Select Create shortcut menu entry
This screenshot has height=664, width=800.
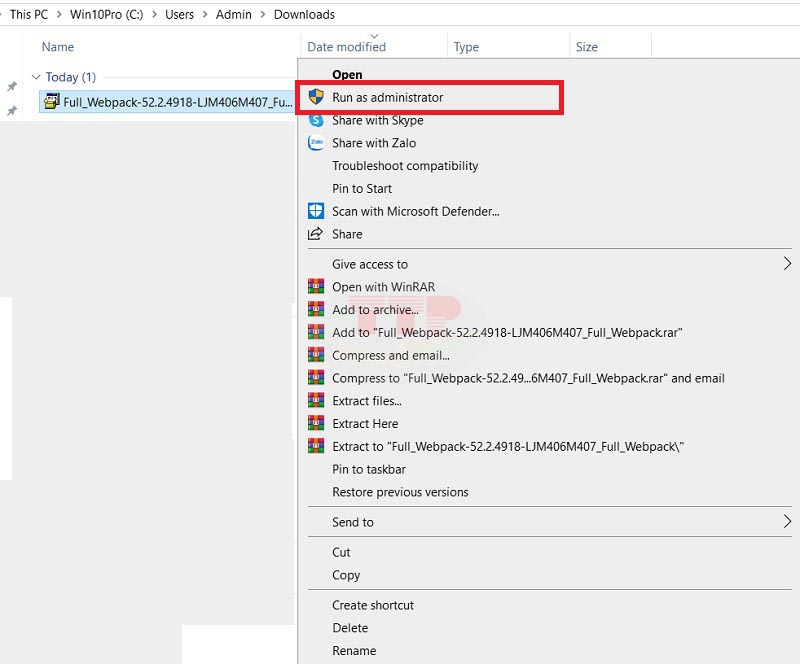tap(373, 605)
